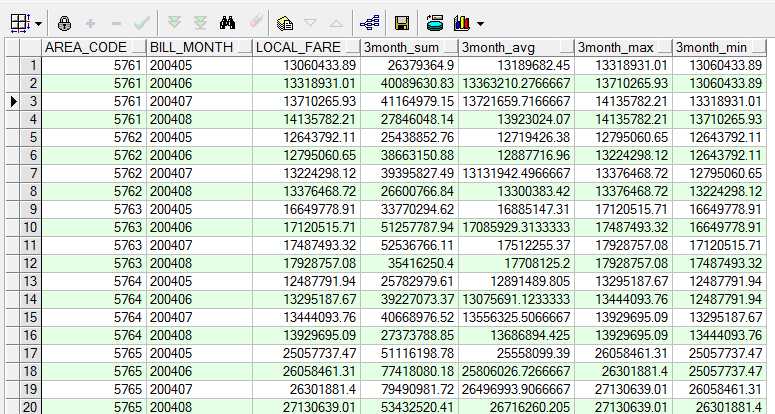Image resolution: width=775 pixels, height=414 pixels.
Task: Click the Fetch last page arrow icon
Action: tap(200, 23)
